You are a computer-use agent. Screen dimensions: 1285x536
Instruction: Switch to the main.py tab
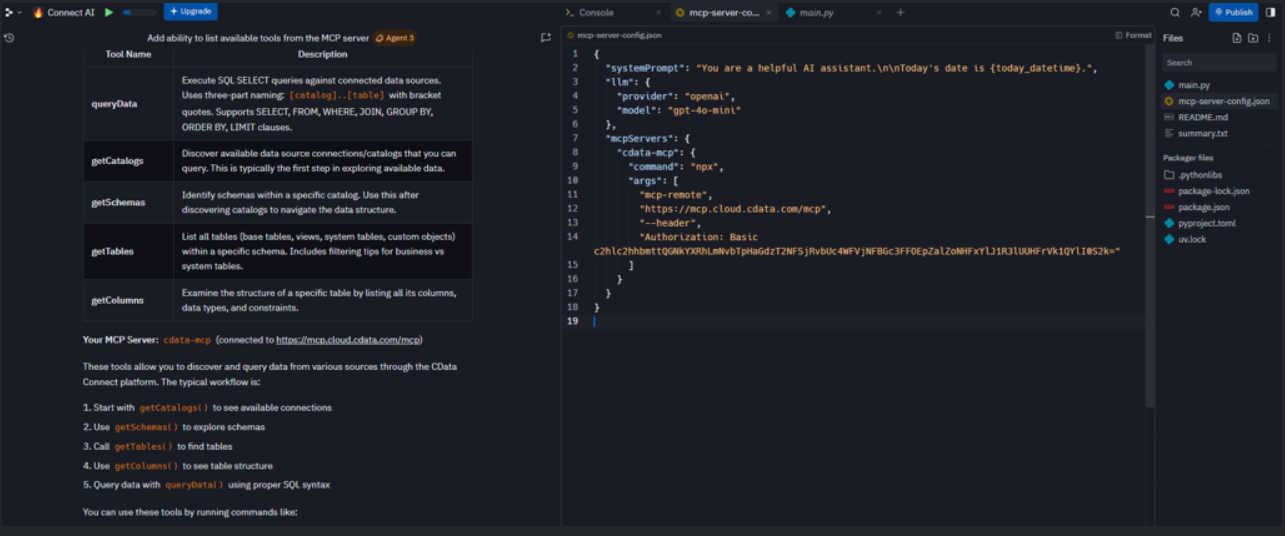point(815,12)
